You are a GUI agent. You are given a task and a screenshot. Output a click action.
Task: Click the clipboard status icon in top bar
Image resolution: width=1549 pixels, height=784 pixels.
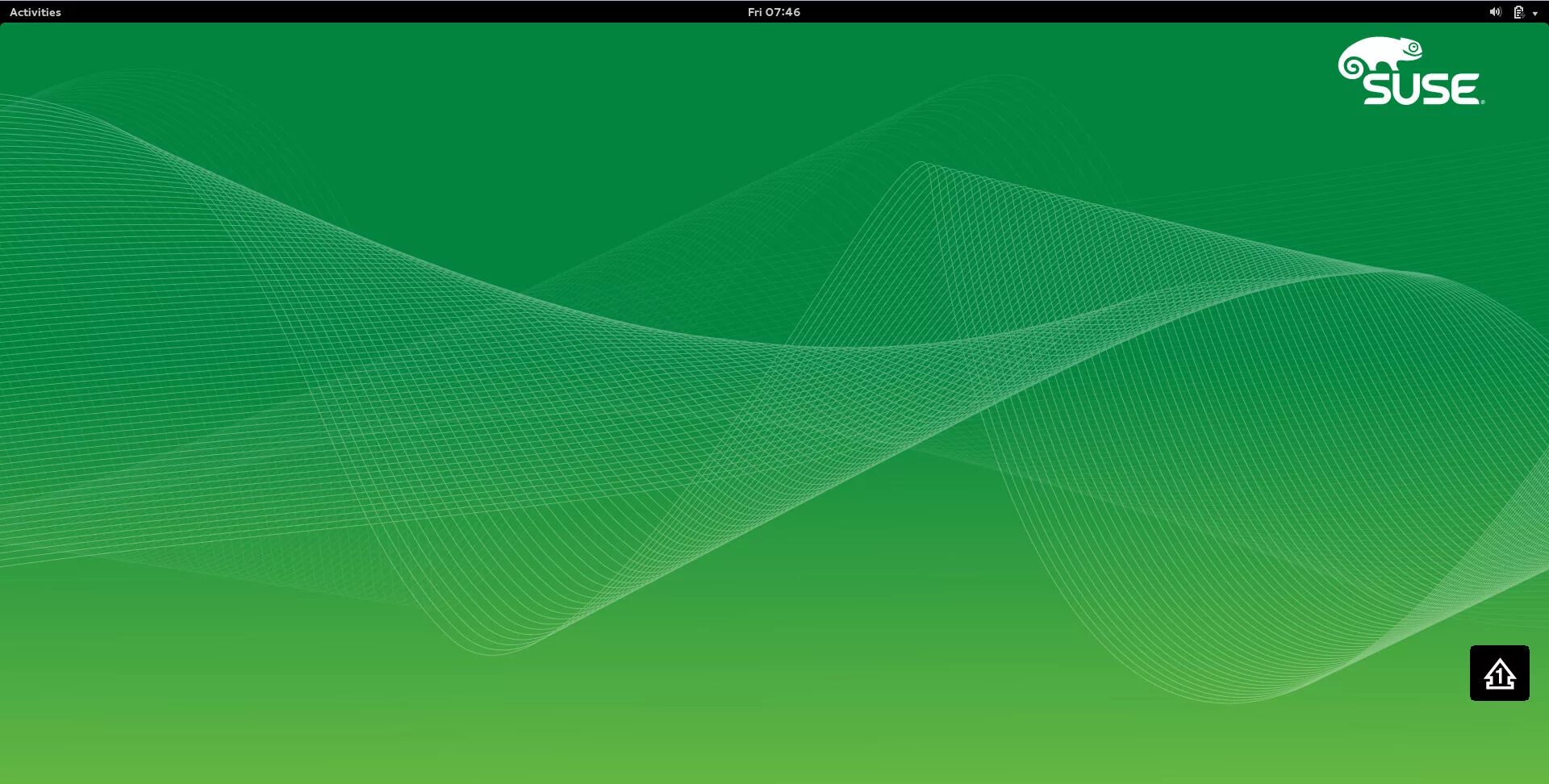[1518, 12]
